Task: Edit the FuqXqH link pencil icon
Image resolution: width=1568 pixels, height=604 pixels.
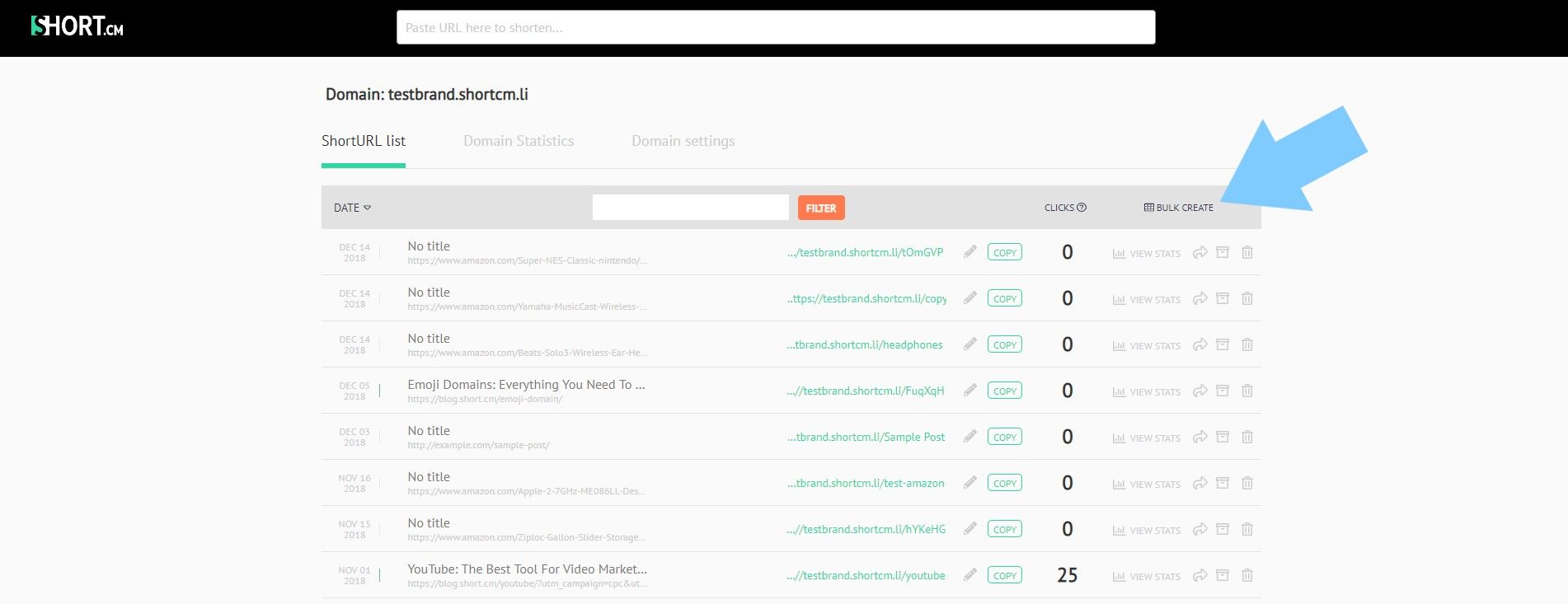Action: point(970,391)
